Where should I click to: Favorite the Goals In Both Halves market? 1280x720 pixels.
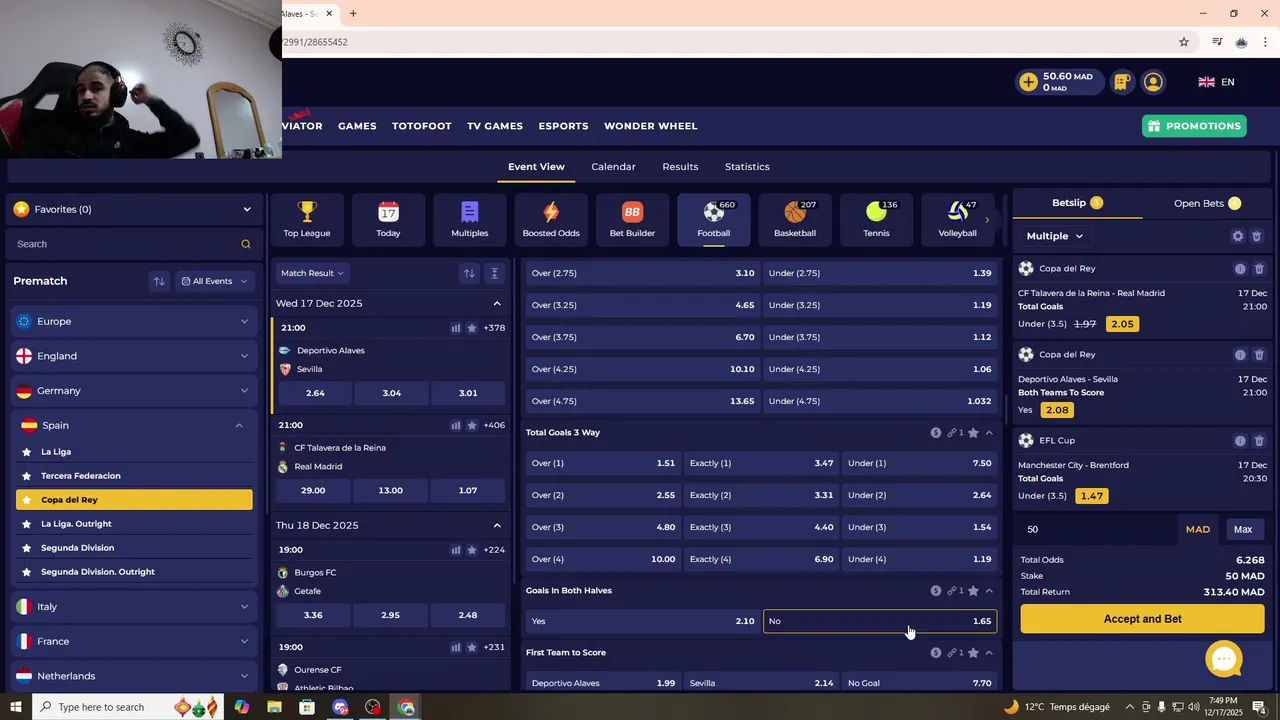[973, 591]
